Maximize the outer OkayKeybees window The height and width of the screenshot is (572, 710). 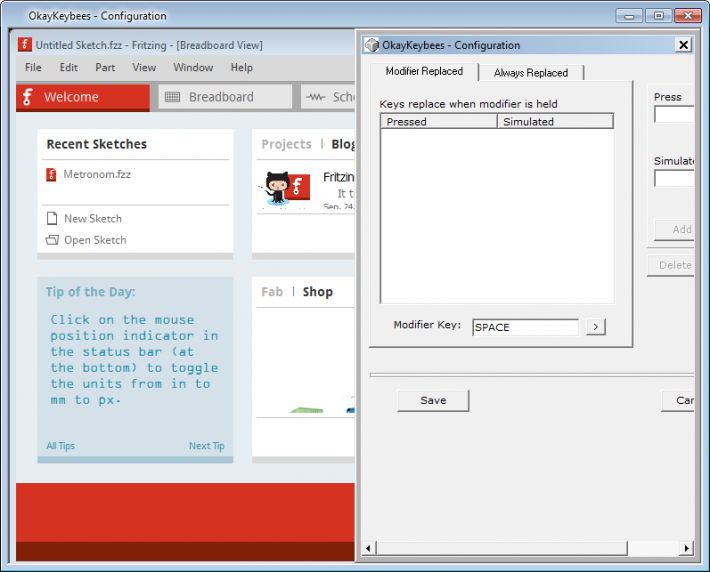tap(658, 16)
